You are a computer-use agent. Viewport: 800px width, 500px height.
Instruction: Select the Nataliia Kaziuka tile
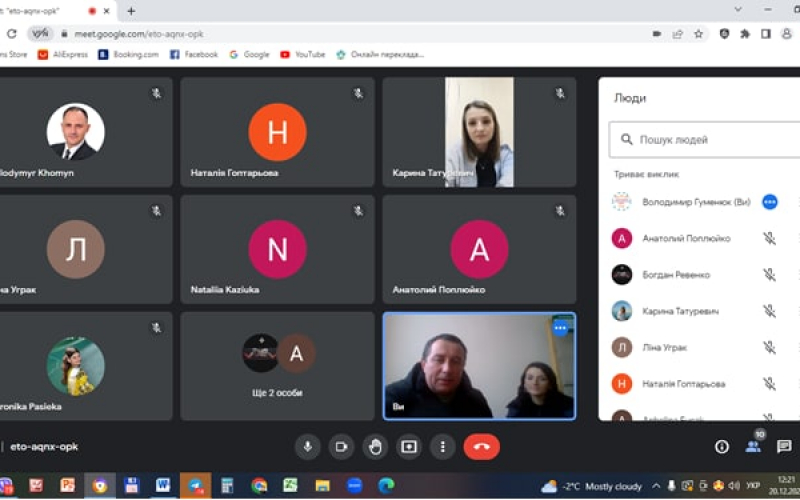[278, 249]
